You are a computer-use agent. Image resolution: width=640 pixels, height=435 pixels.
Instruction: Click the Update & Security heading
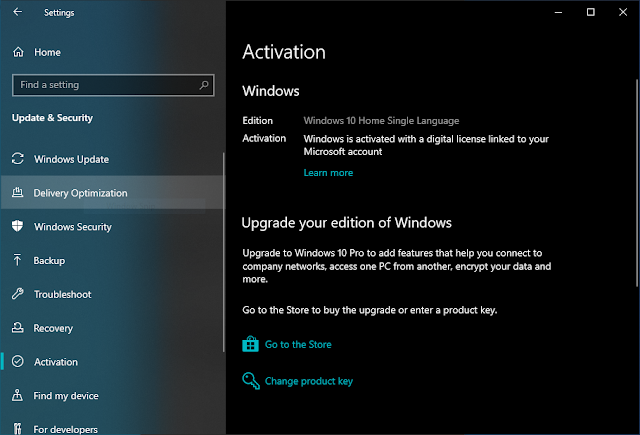(x=52, y=118)
